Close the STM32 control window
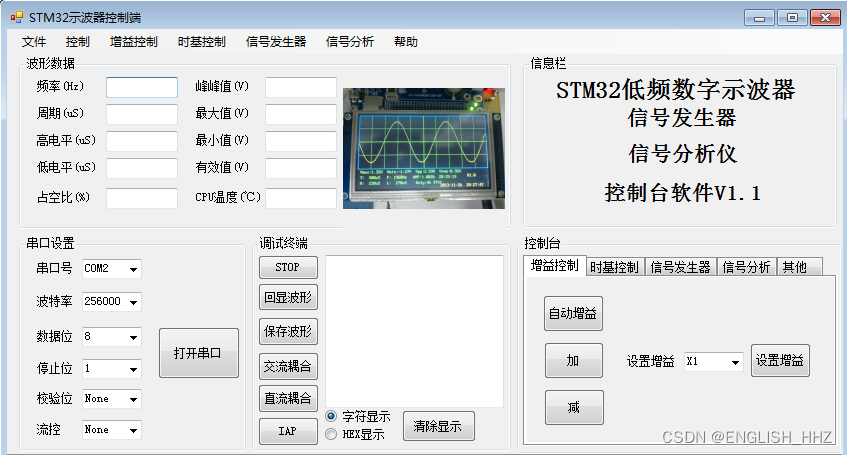The height and width of the screenshot is (455, 847). [825, 18]
